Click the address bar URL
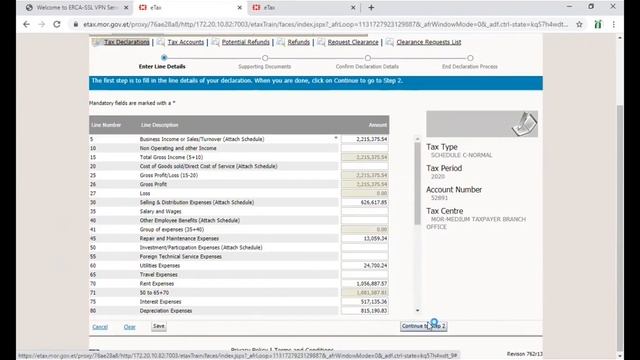Screen dimensions: 640x360 click(325, 24)
